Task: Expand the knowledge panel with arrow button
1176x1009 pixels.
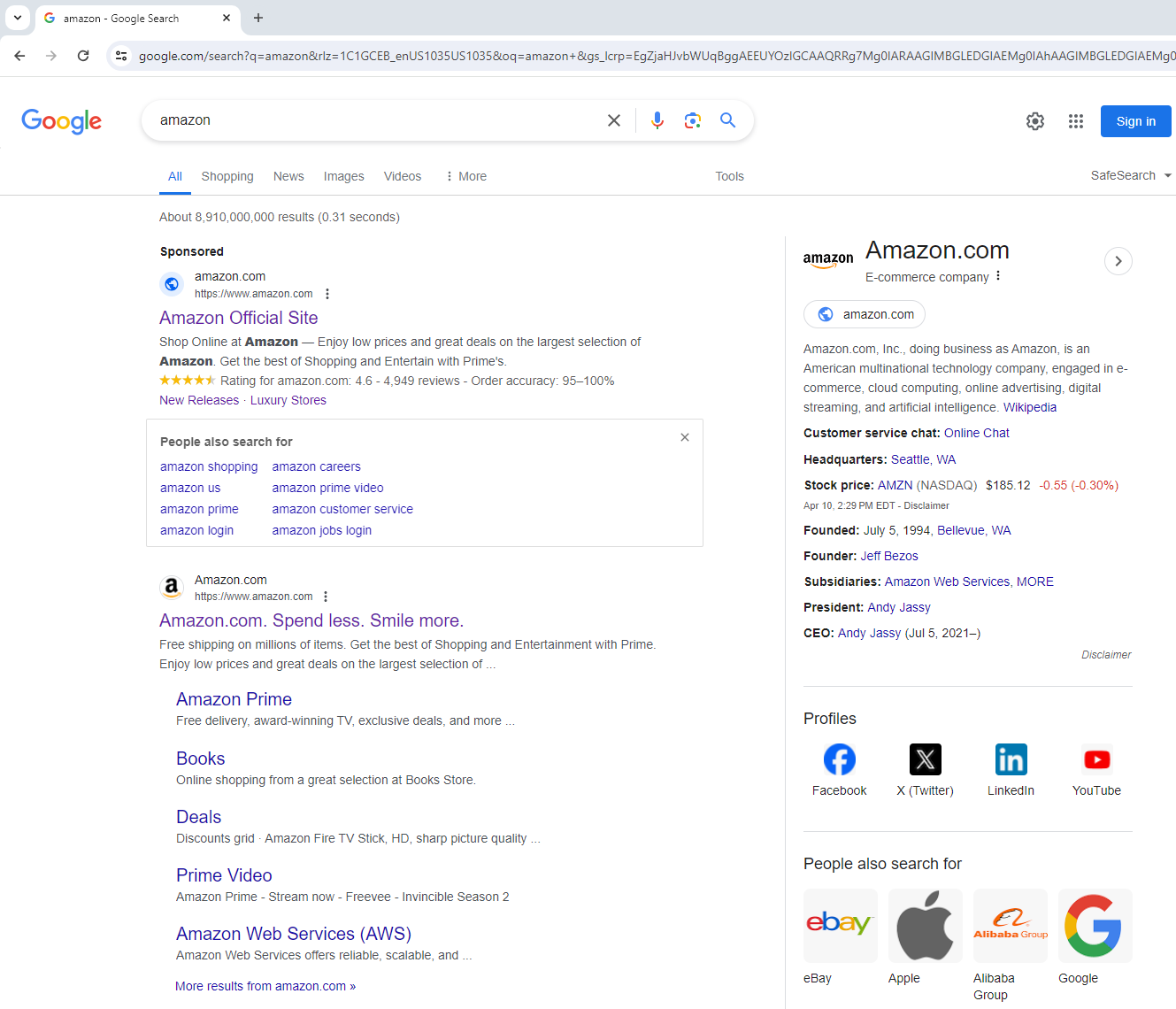Action: click(x=1118, y=261)
